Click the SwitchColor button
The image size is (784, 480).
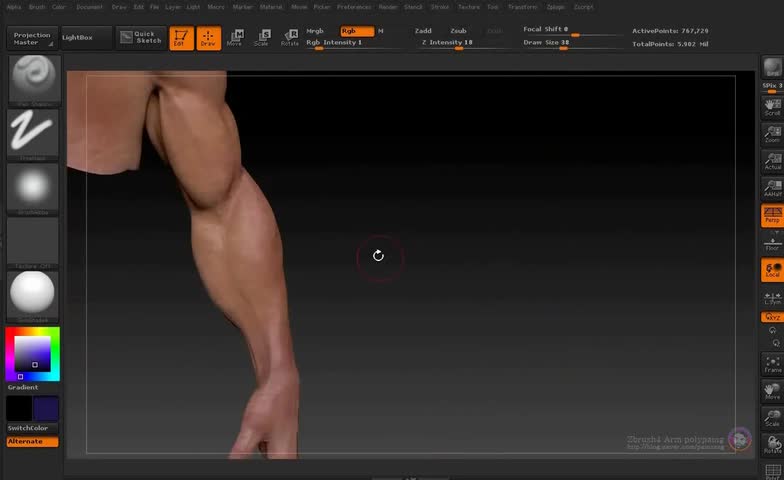click(32, 428)
